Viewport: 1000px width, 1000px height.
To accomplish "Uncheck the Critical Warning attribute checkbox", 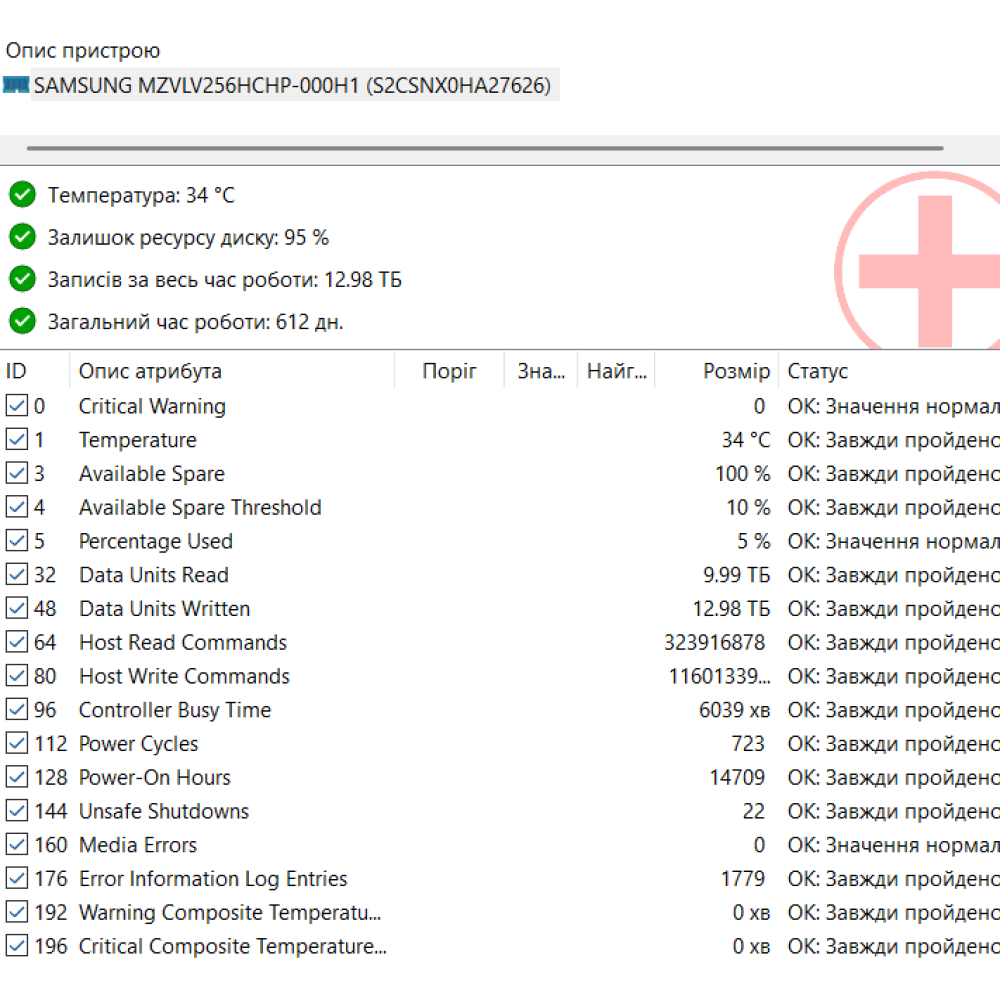I will [x=17, y=406].
